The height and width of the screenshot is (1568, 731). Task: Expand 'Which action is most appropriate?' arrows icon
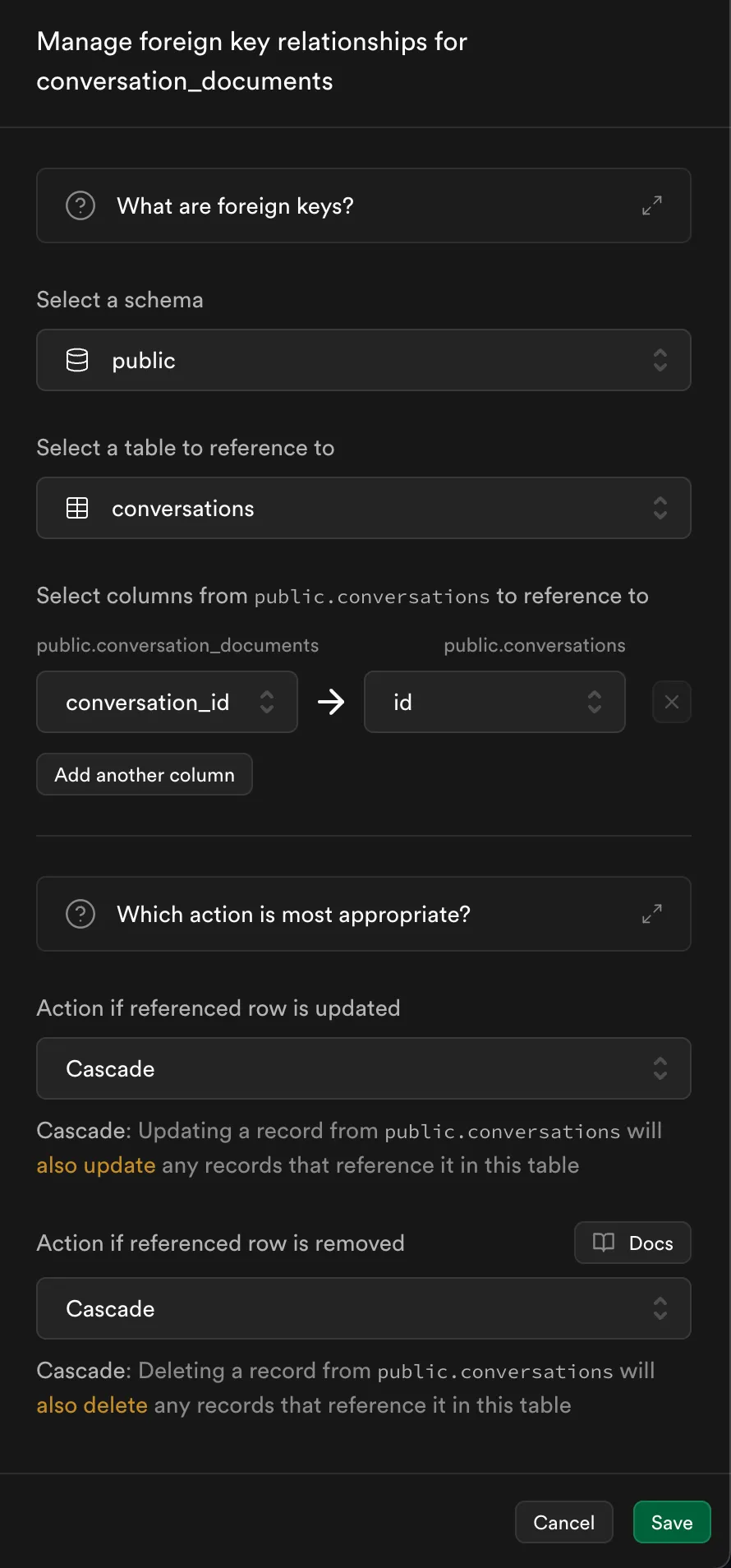tap(652, 914)
